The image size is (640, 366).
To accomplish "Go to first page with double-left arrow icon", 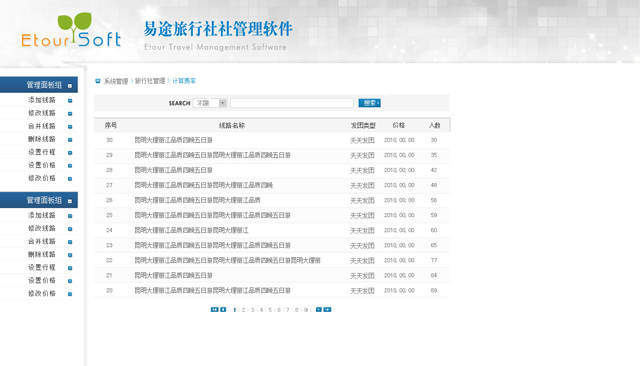I will tap(214, 310).
